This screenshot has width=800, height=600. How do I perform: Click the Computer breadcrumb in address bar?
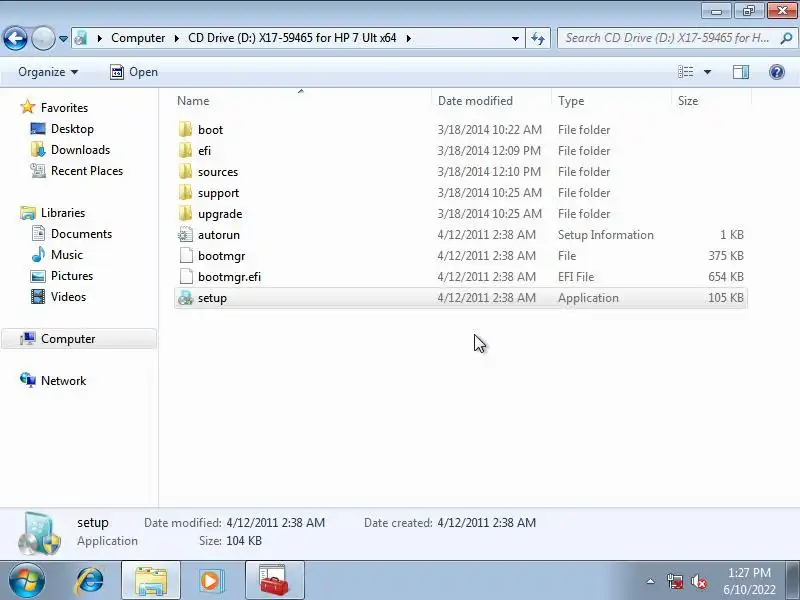pyautogui.click(x=138, y=38)
